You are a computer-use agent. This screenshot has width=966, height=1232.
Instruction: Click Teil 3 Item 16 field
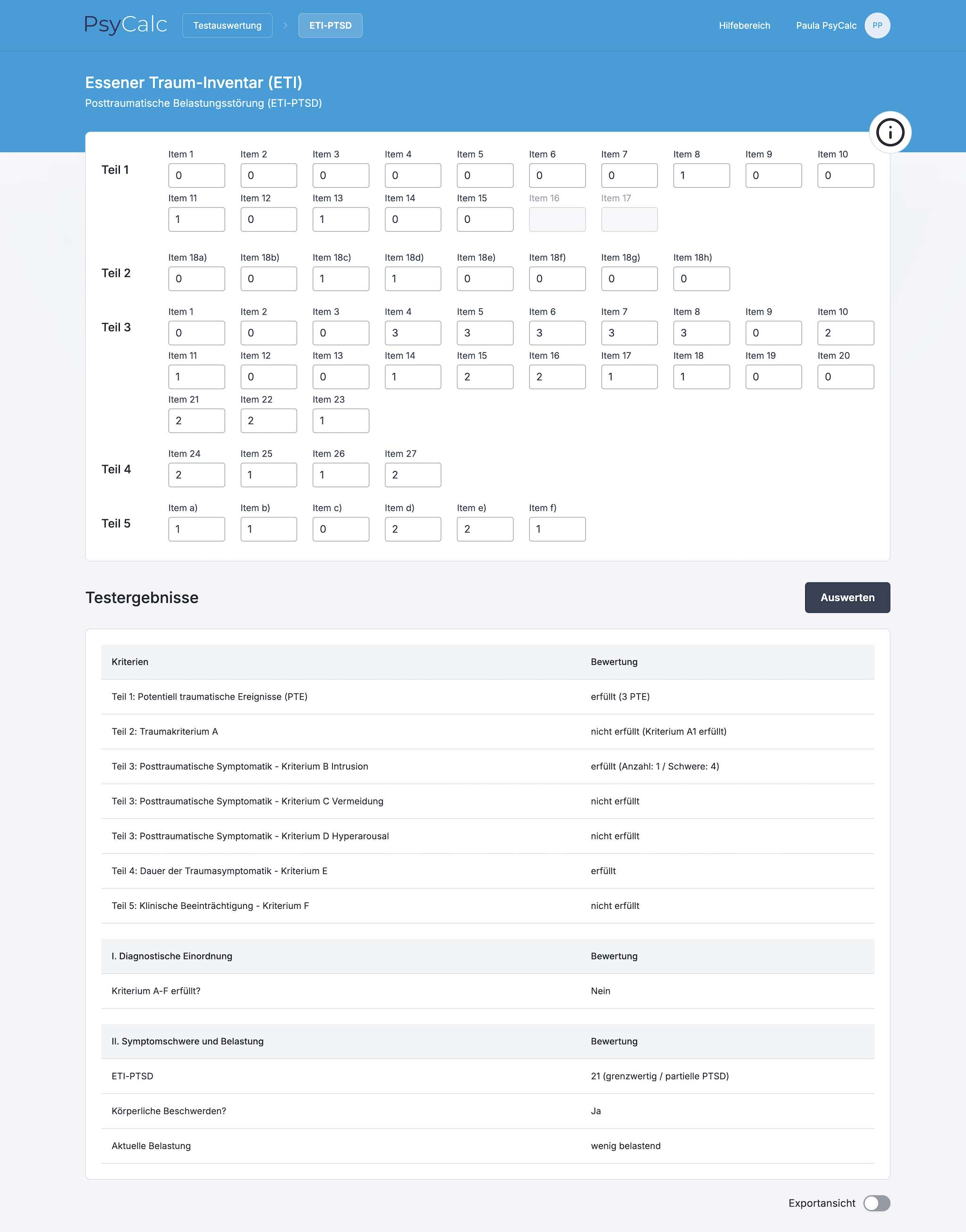(x=557, y=376)
